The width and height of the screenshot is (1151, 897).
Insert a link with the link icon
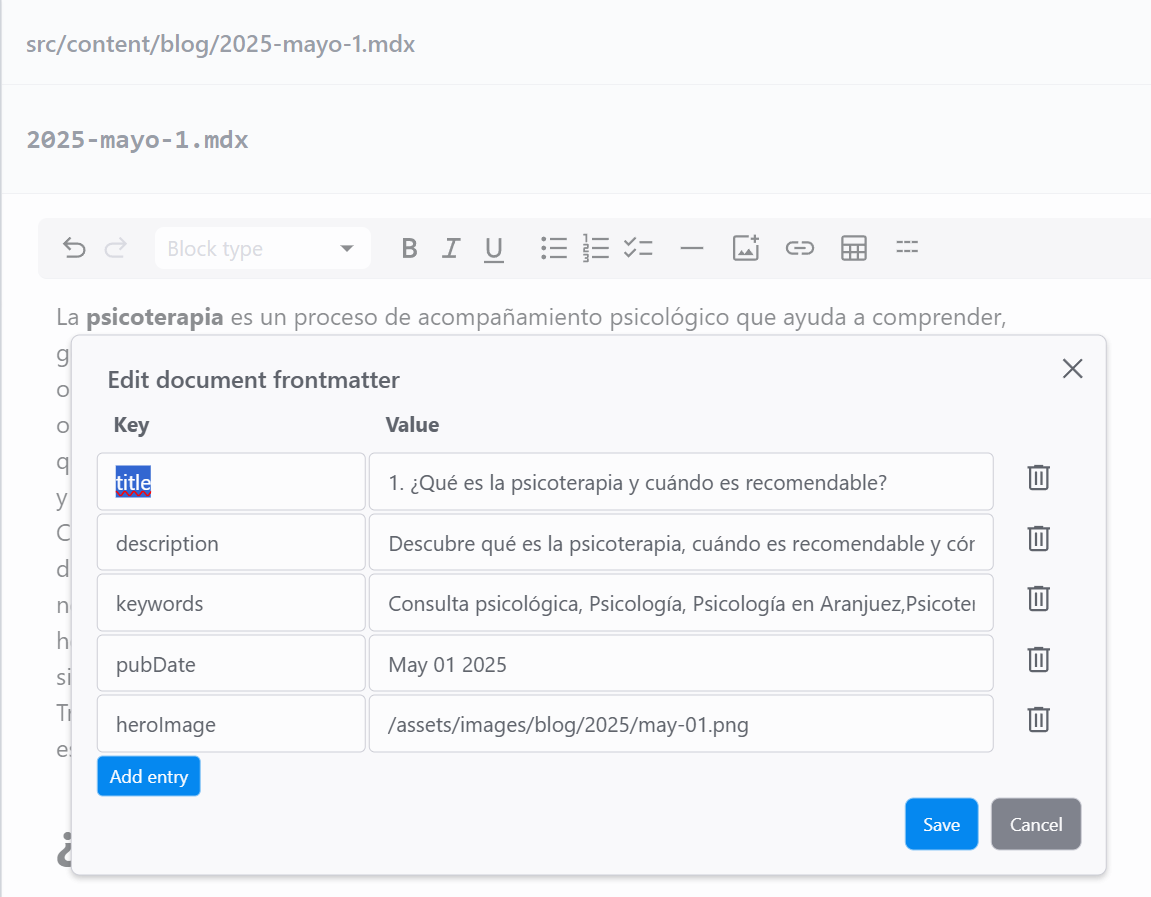click(x=800, y=248)
